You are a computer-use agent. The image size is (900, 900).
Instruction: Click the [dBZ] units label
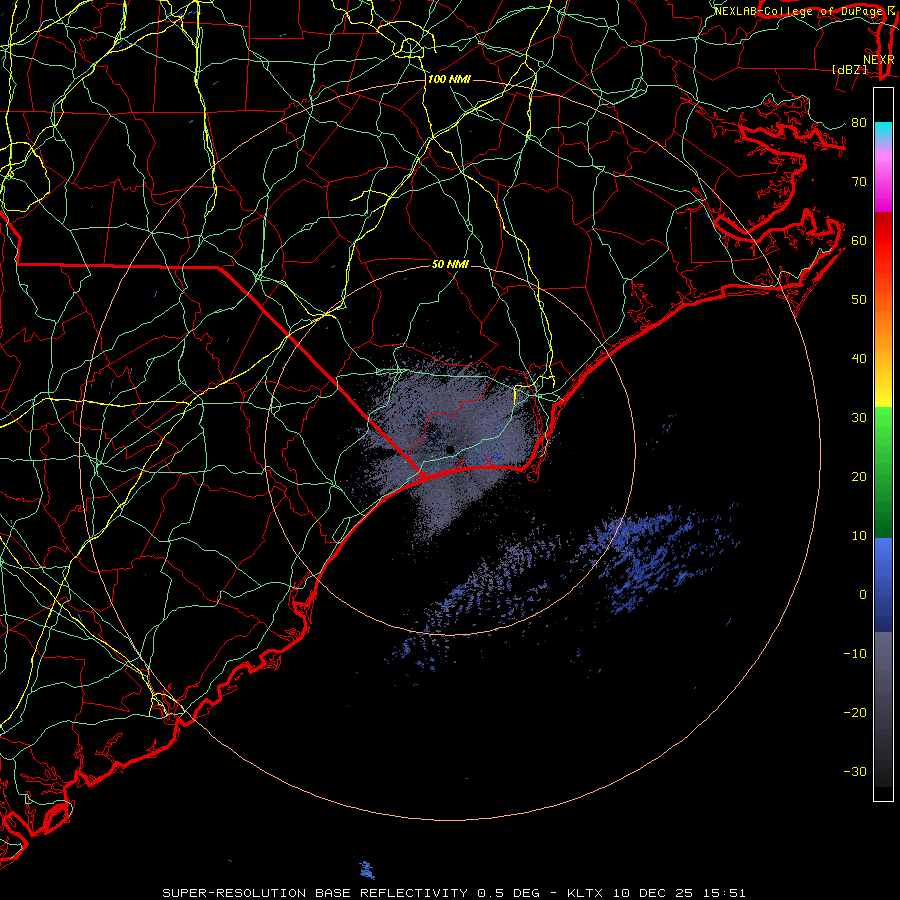849,69
